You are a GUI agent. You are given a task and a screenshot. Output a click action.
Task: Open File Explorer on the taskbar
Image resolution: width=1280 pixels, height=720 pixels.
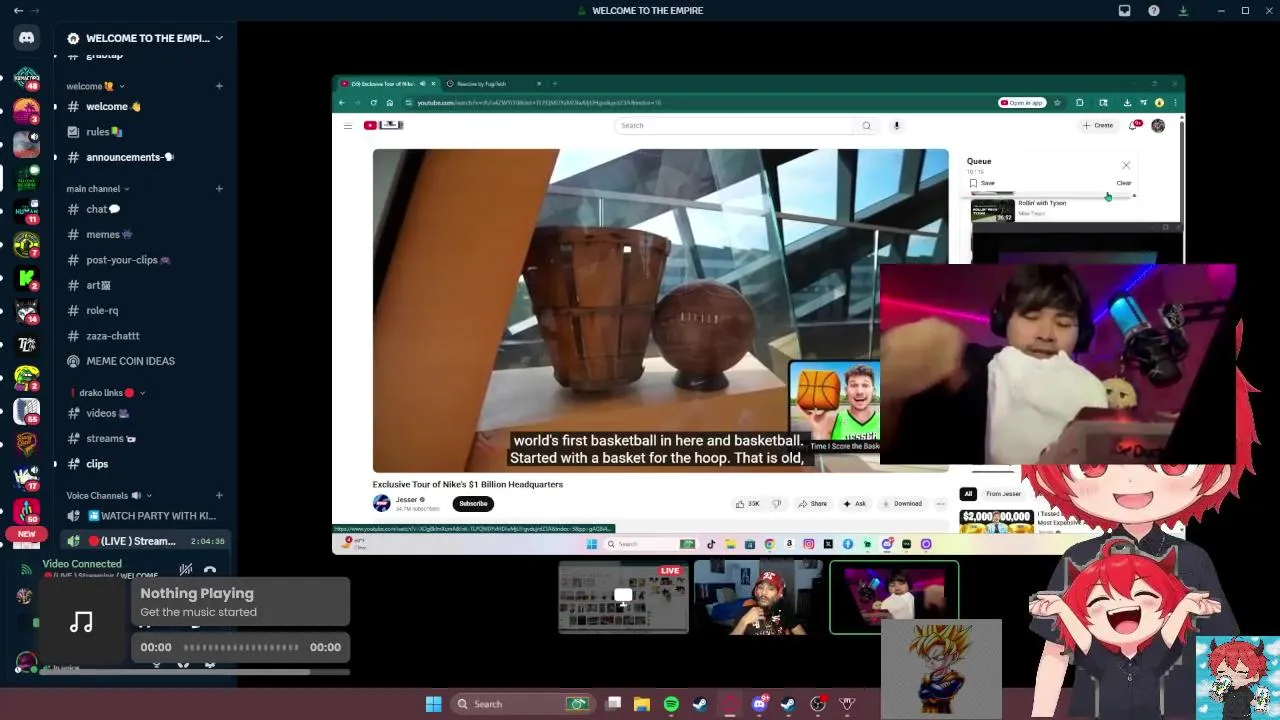642,704
